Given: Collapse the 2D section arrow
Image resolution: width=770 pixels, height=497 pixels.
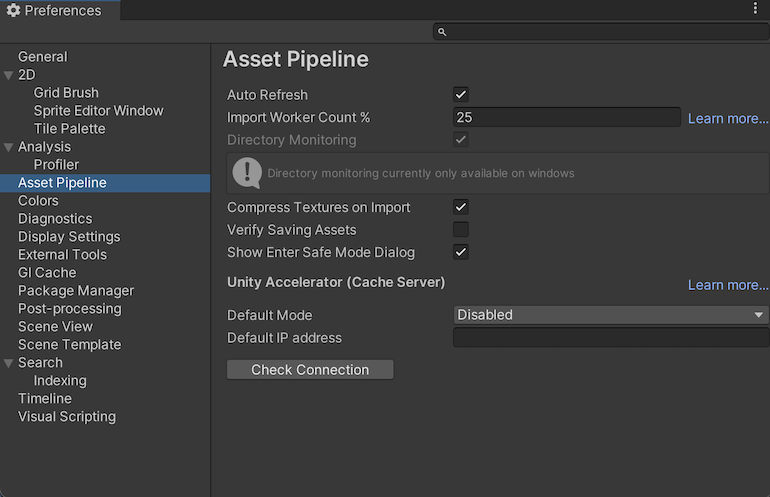Looking at the screenshot, I should pos(9,75).
